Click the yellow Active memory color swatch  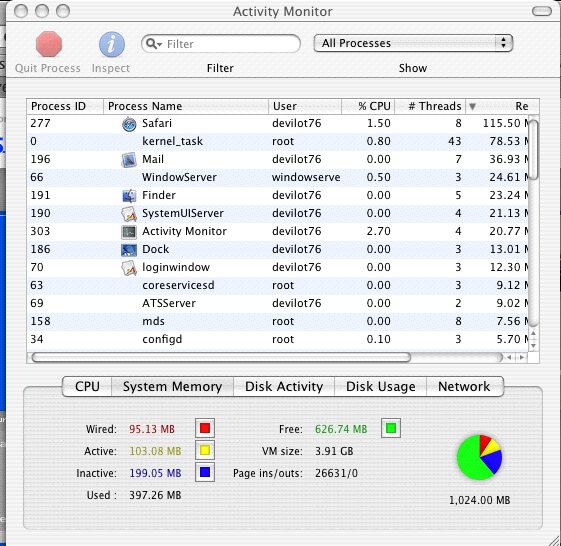pos(205,450)
